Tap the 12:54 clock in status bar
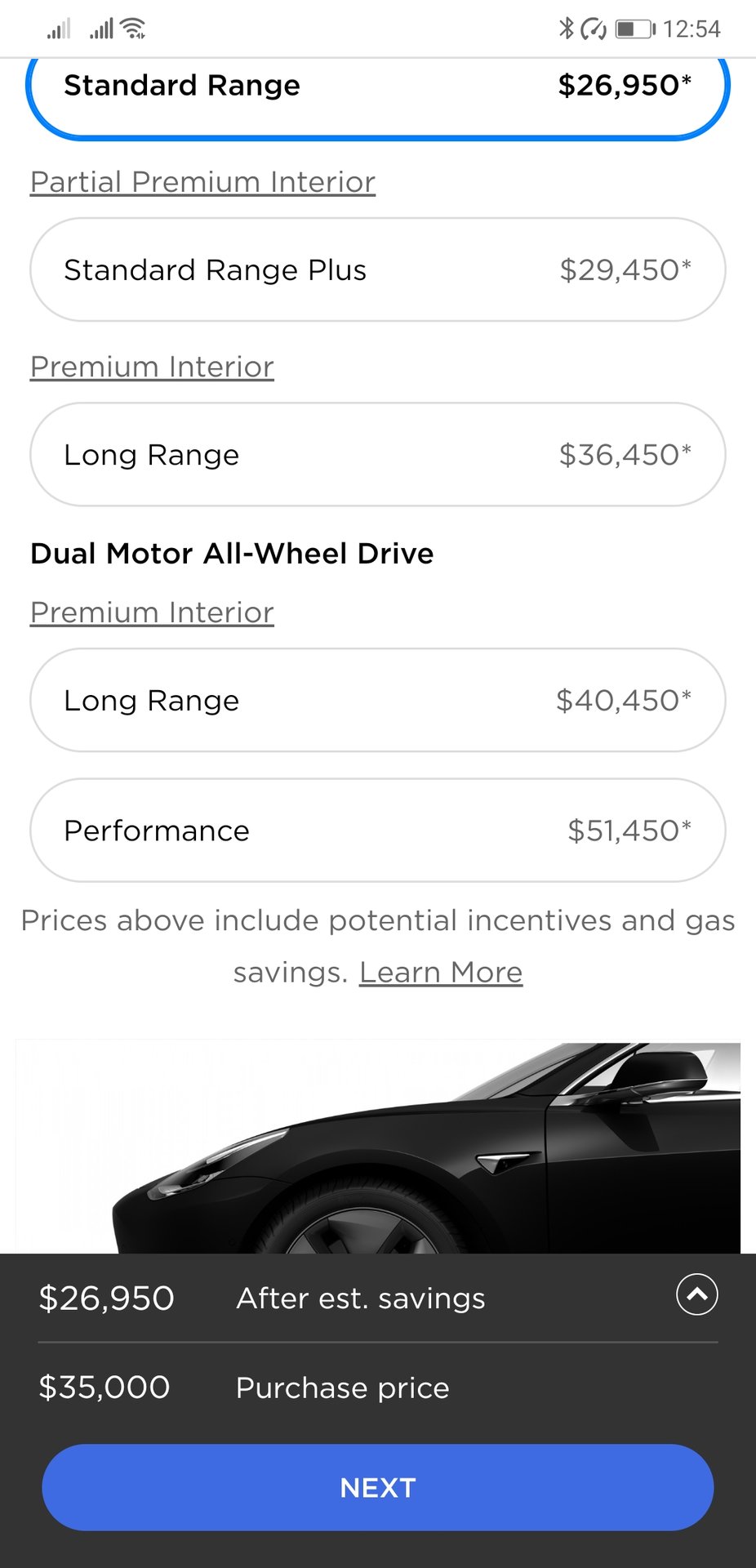The height and width of the screenshot is (1568, 756). coord(692,29)
